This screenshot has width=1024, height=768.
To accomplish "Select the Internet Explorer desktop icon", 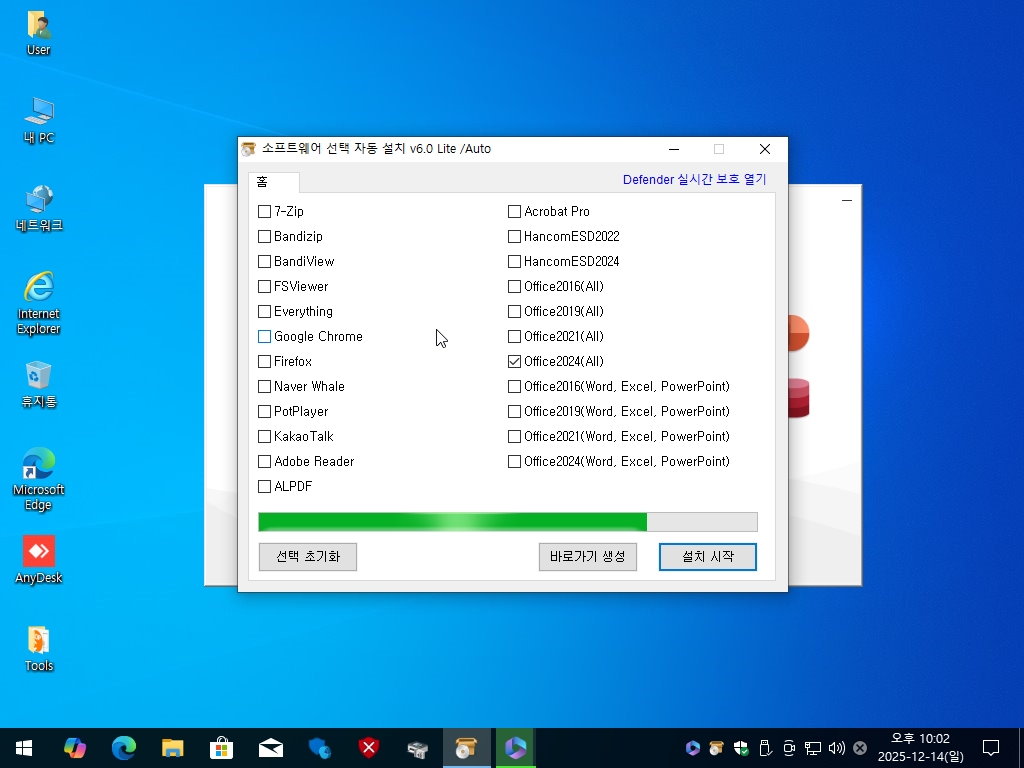I will 39,303.
